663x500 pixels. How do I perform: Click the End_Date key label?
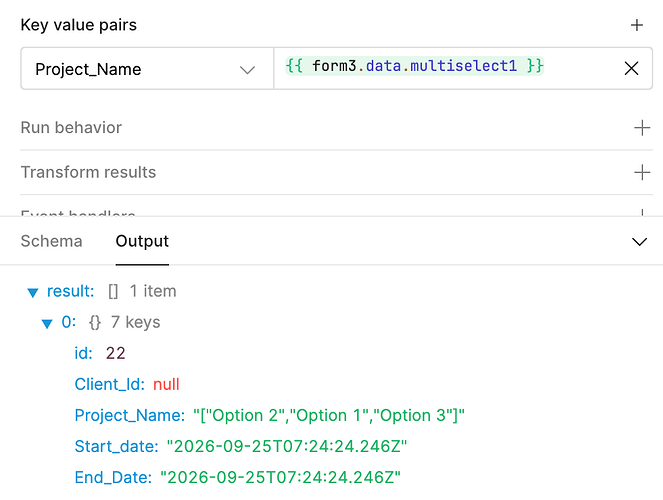[x=113, y=478]
